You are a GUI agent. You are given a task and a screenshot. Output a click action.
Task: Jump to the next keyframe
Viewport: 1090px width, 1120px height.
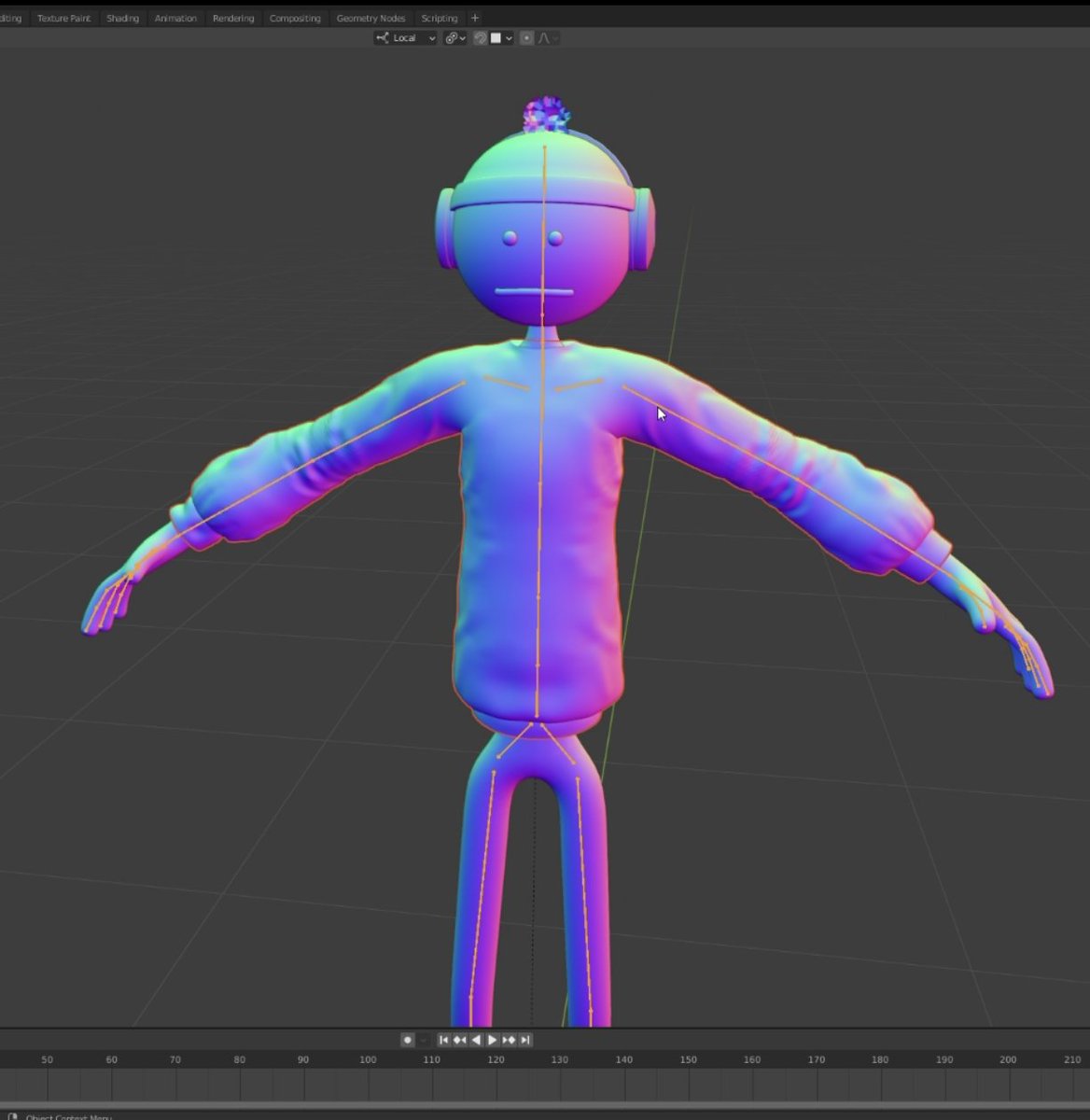[x=509, y=1040]
